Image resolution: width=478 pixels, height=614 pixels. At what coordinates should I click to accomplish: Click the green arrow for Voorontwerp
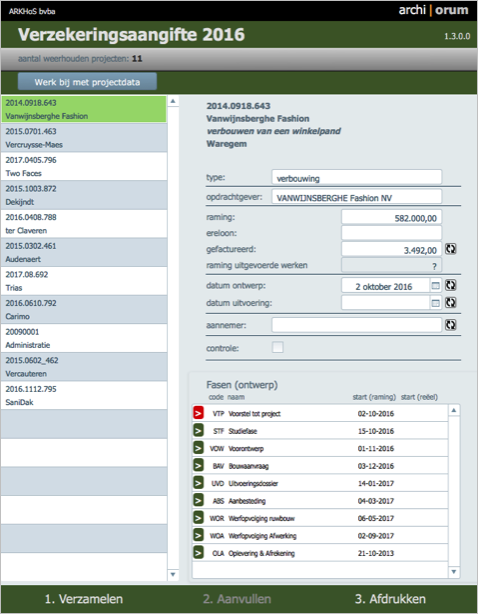(x=198, y=448)
